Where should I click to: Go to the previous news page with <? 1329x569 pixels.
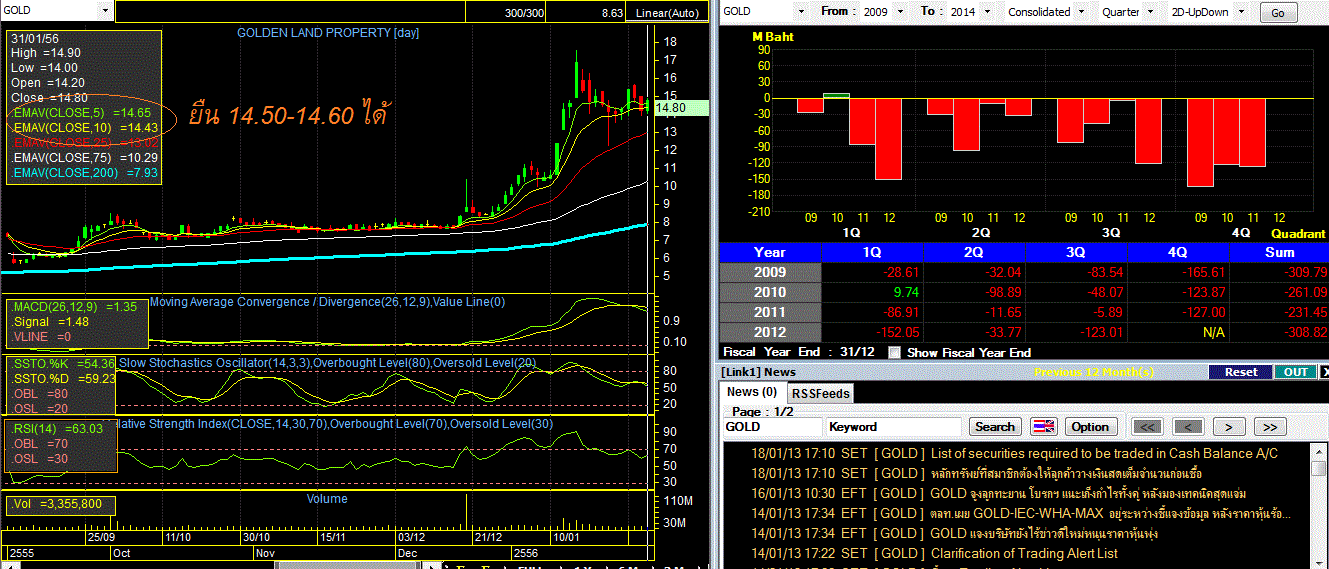pyautogui.click(x=1188, y=427)
